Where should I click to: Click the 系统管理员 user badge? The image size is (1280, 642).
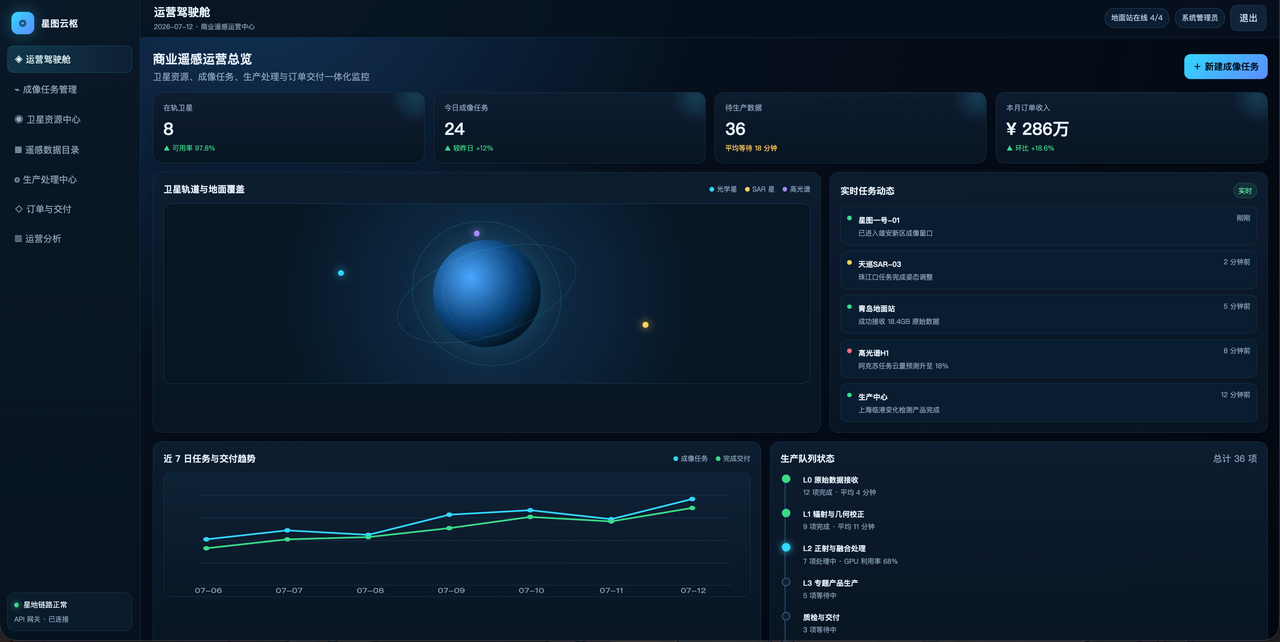click(1199, 18)
